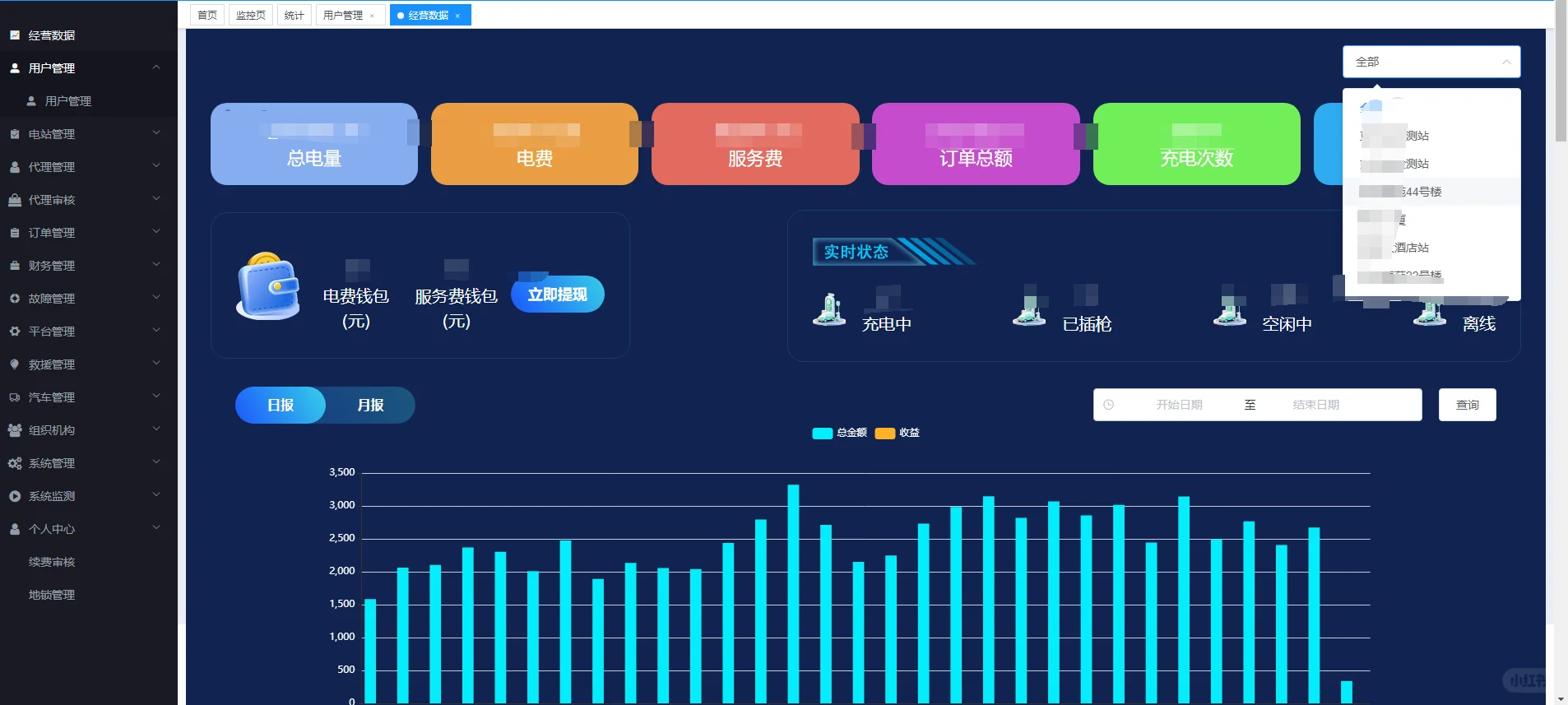Screen dimensions: 1568x705
Task: Close the 经营数据 tab
Action: (457, 16)
